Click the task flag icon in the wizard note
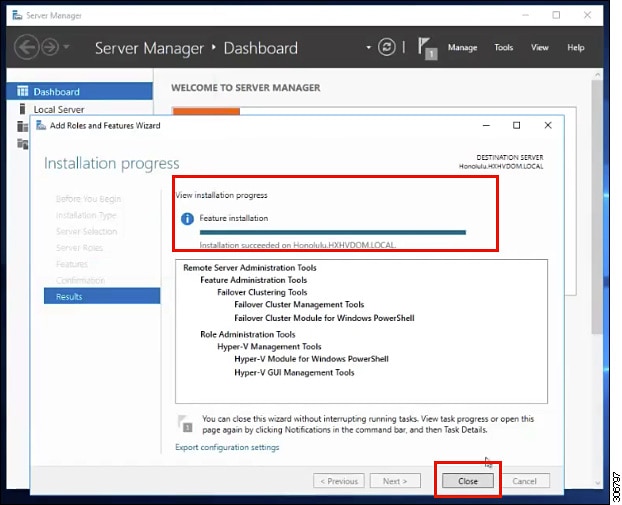Screen dimensions: 622x505 click(185, 424)
